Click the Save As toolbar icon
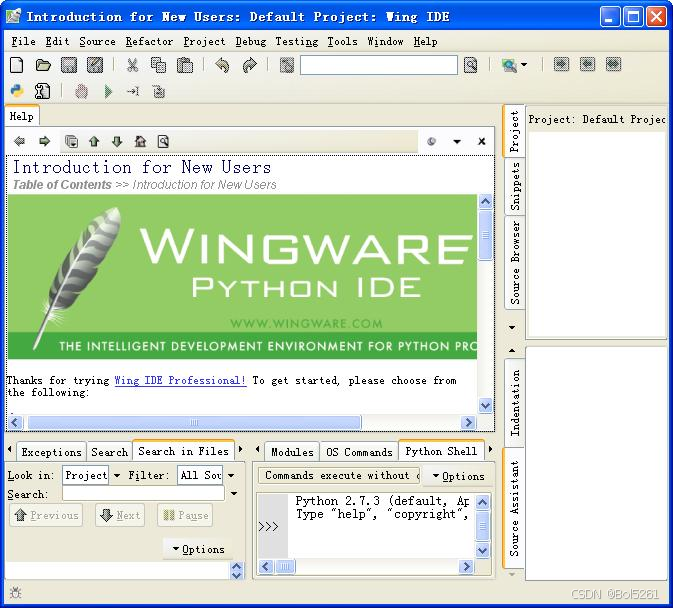 pyautogui.click(x=95, y=65)
